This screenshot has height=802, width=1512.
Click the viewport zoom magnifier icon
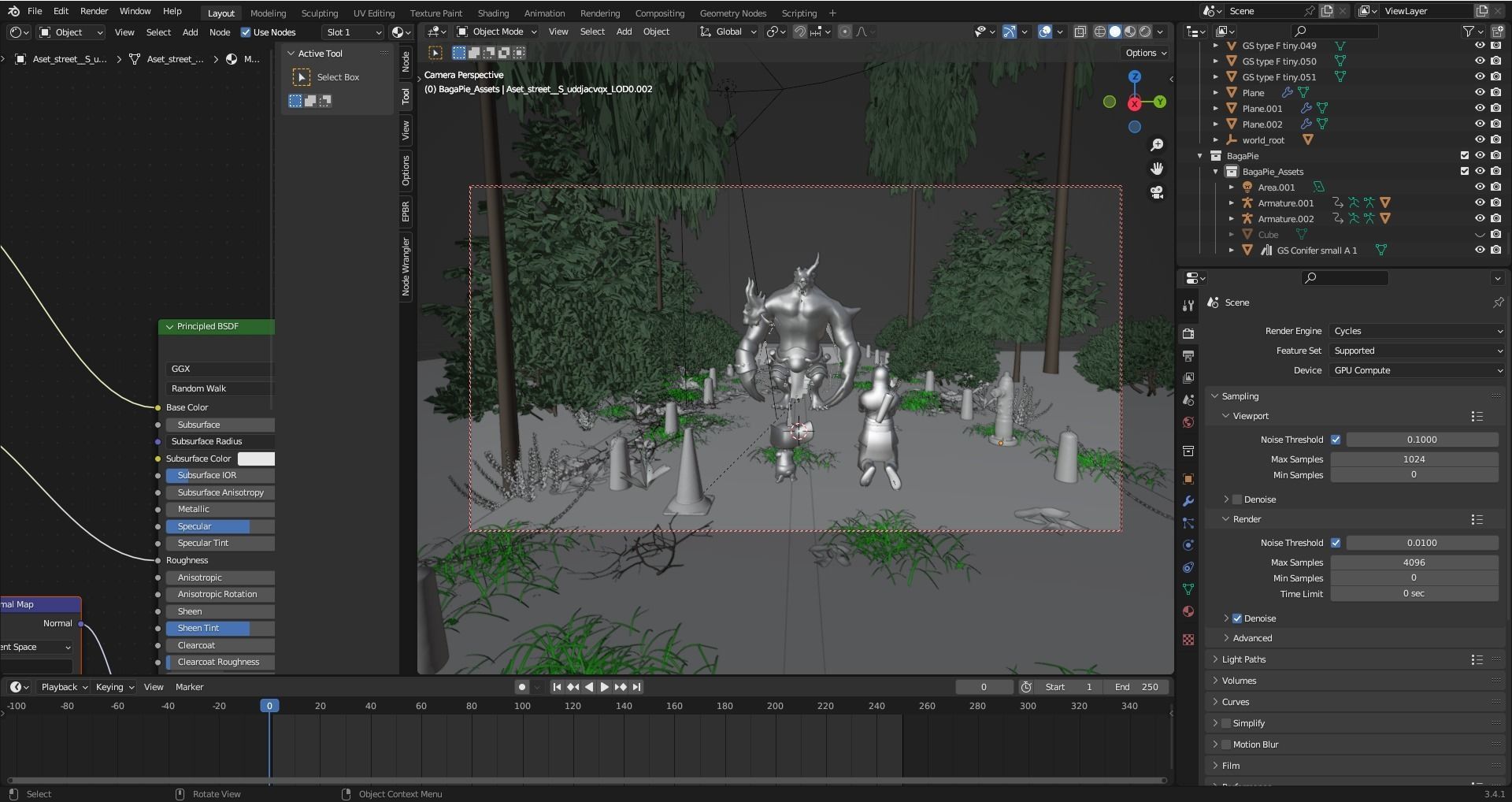click(1157, 145)
